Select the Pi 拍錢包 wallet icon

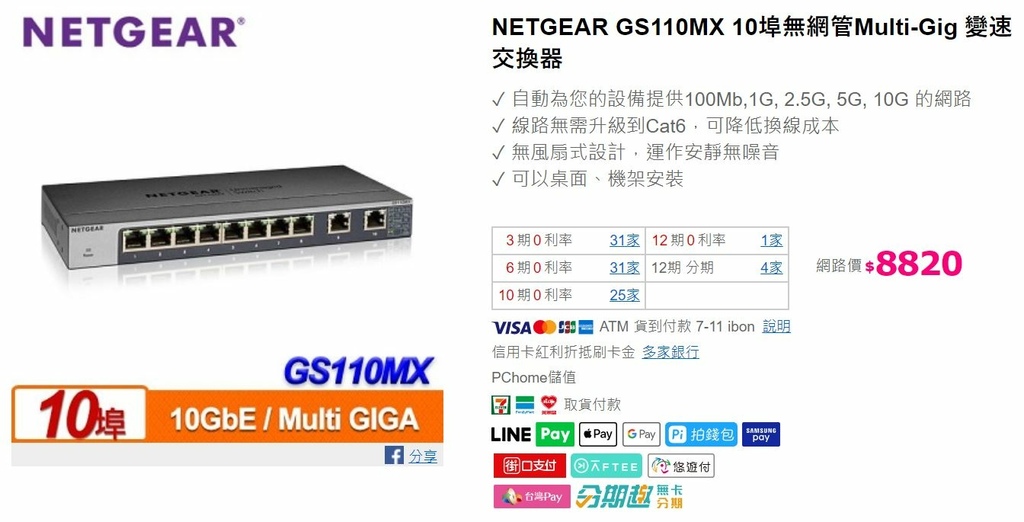click(701, 434)
